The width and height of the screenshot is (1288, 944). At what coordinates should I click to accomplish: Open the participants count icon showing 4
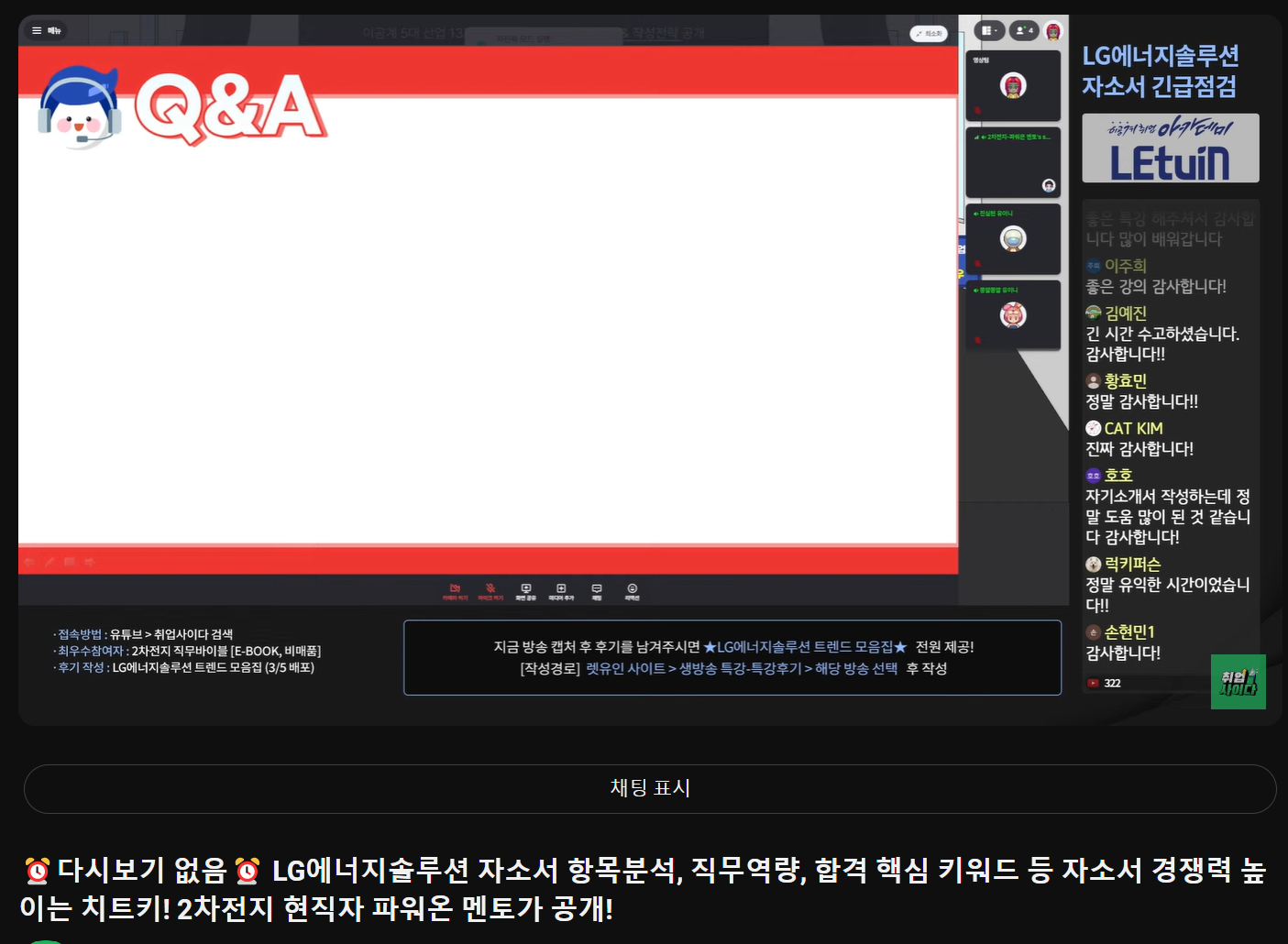(1024, 30)
